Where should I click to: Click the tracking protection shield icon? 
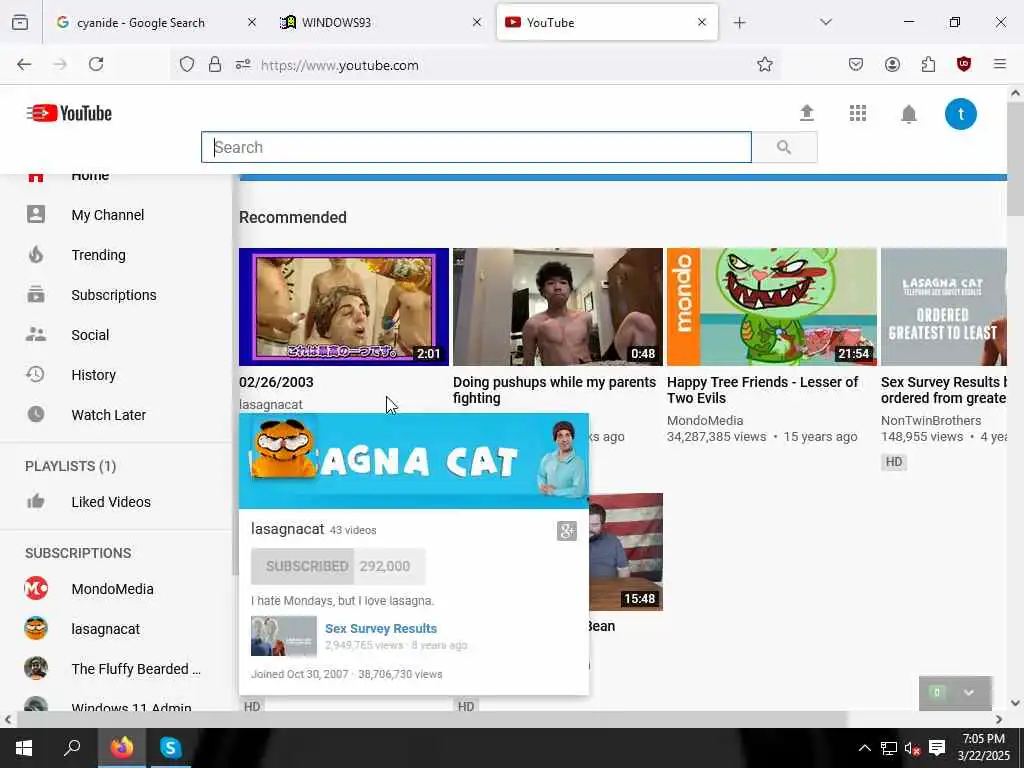click(187, 64)
